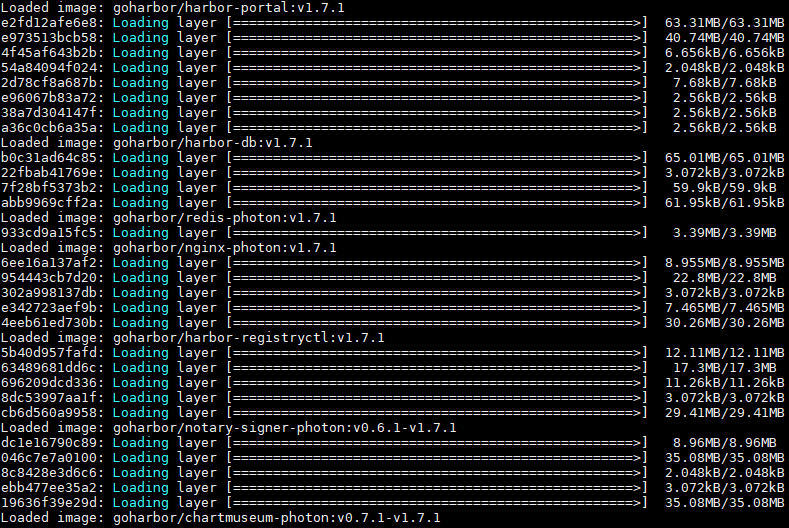Click layer ID 696209dcd336
Screen dimensions: 789x528
click(x=49, y=383)
